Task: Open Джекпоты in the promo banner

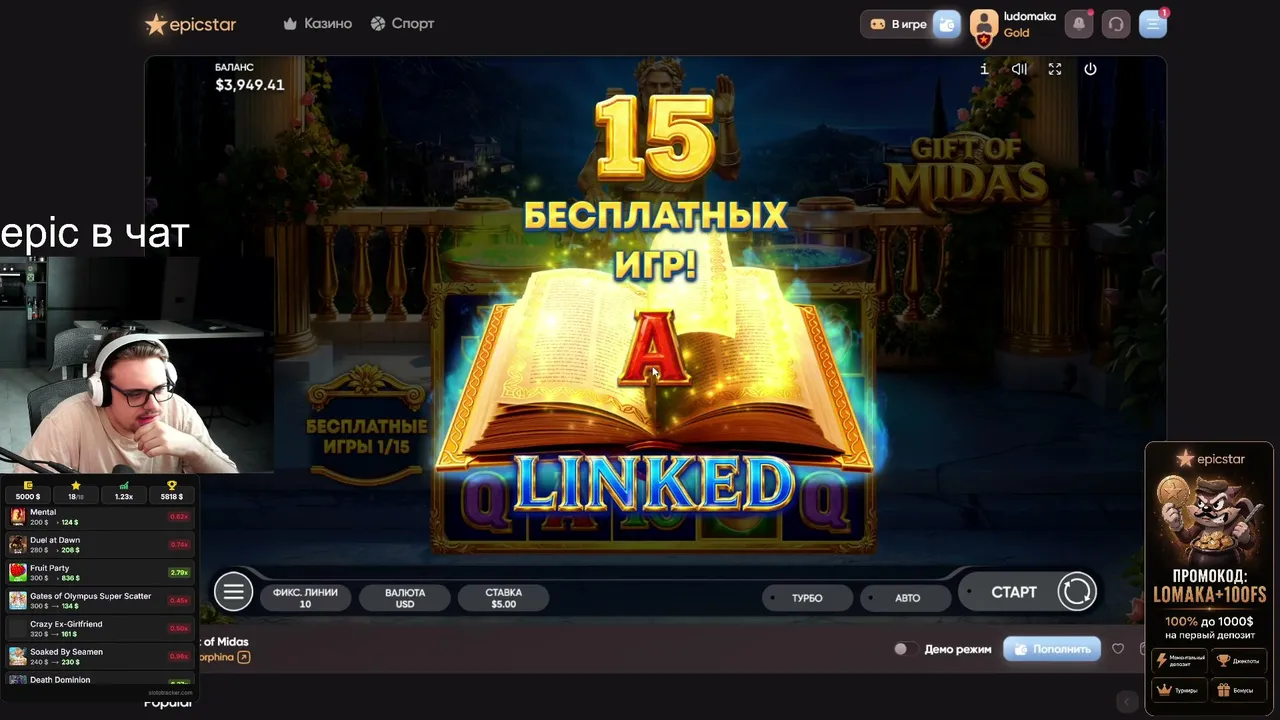Action: [1238, 661]
